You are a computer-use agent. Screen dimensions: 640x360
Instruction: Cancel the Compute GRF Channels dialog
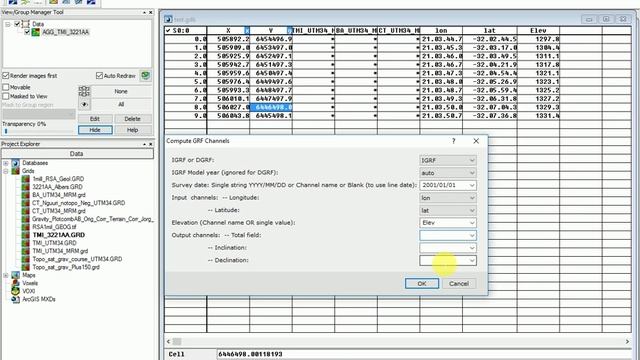pyautogui.click(x=459, y=283)
